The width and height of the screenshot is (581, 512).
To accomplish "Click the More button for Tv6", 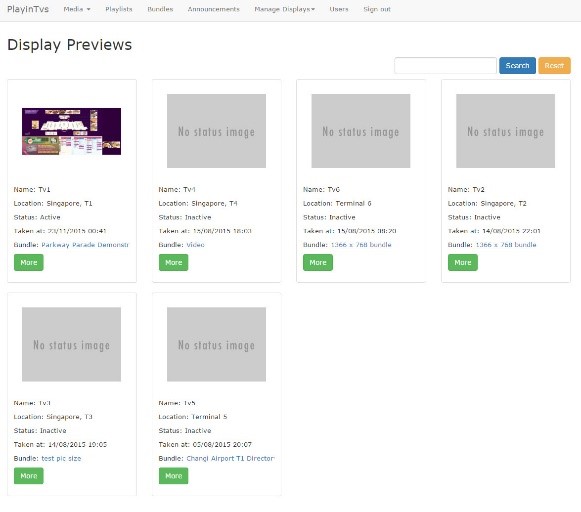I will tap(318, 262).
